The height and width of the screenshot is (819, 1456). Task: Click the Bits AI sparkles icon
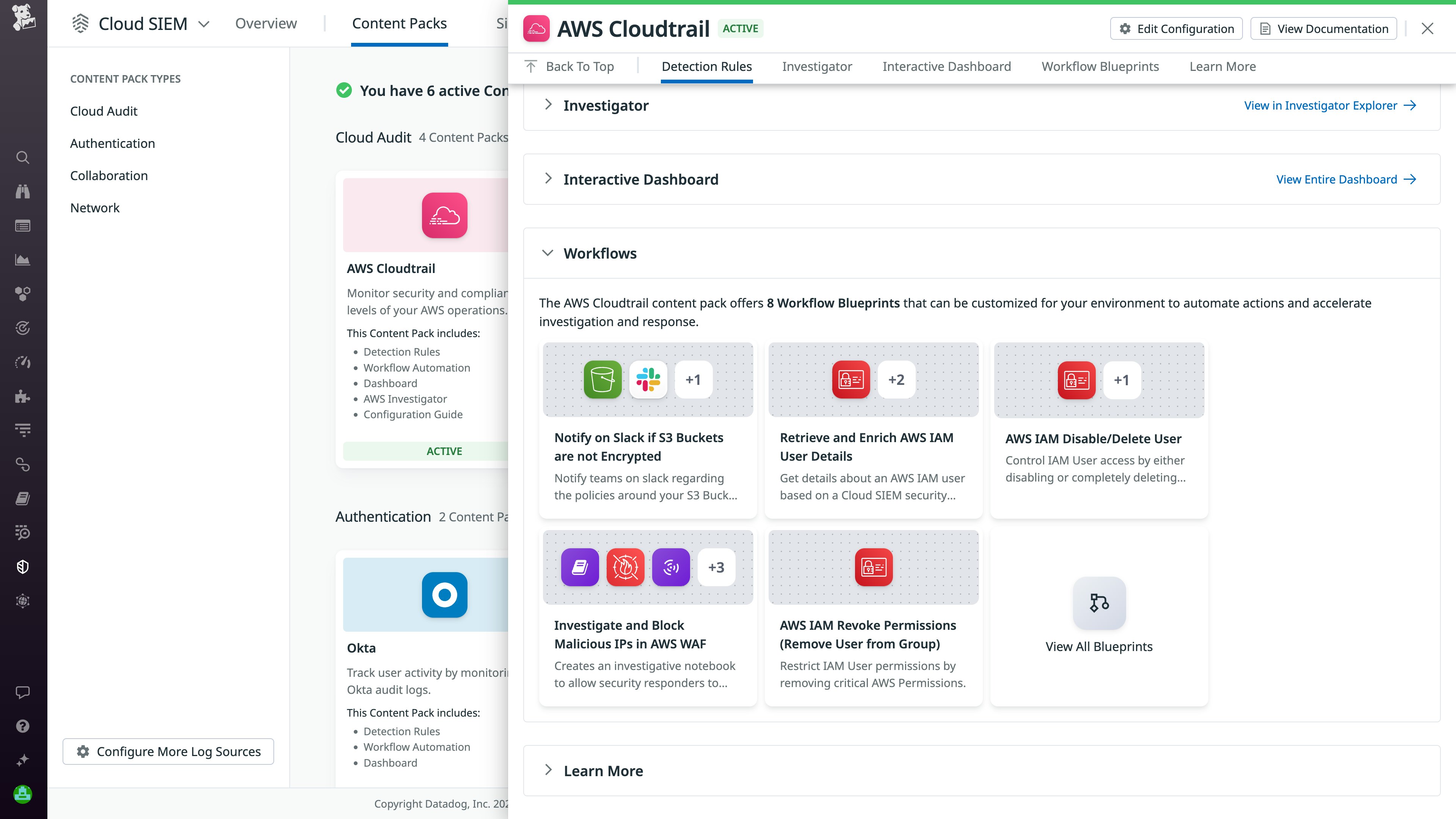pyautogui.click(x=23, y=759)
